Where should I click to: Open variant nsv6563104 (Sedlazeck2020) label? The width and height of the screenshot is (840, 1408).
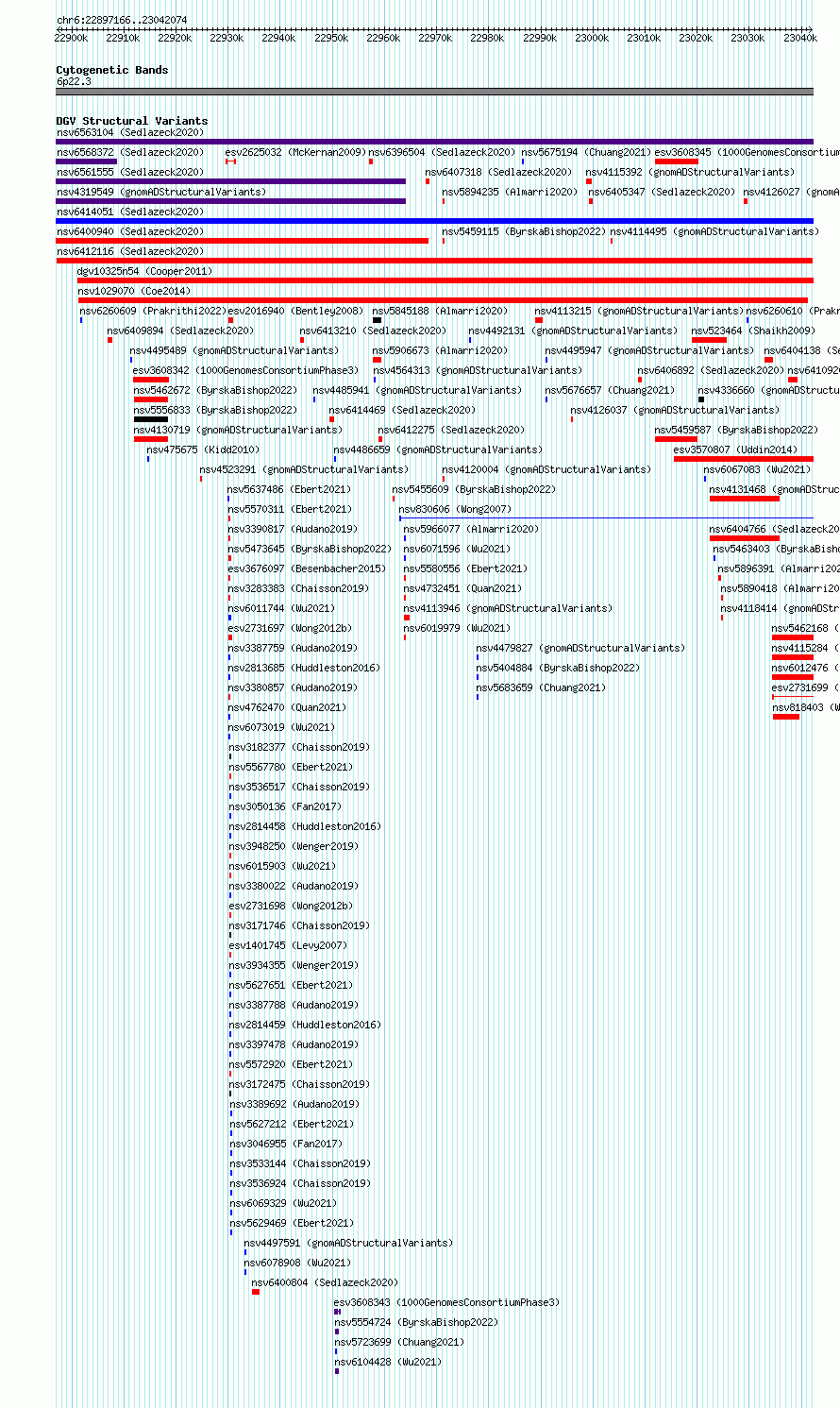pyautogui.click(x=129, y=132)
